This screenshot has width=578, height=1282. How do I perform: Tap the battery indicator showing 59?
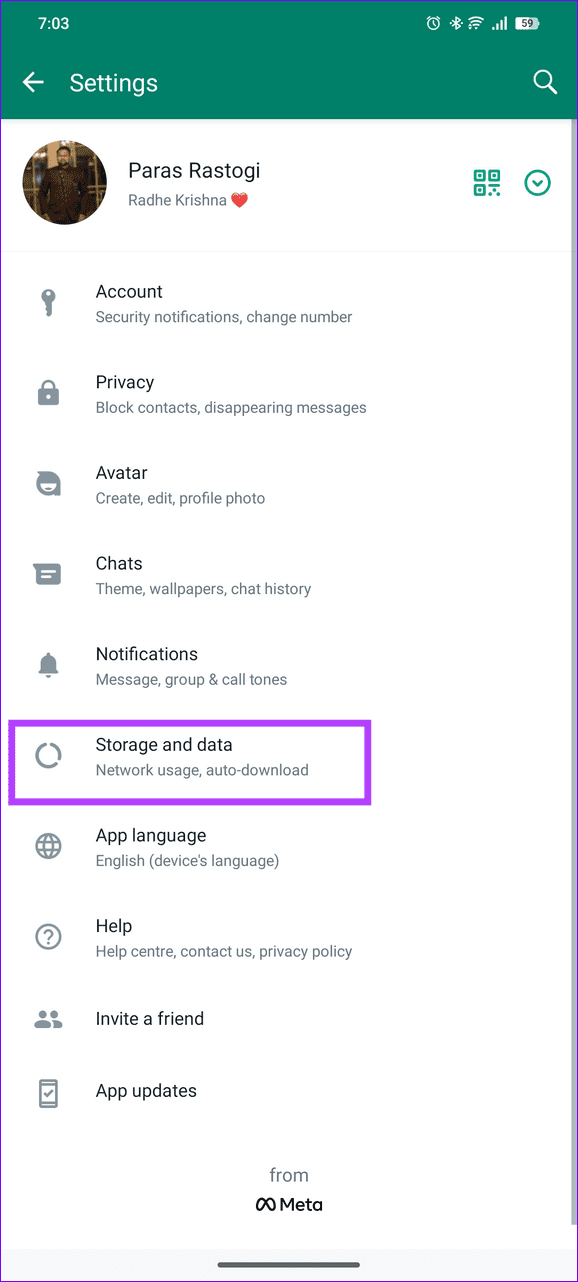tap(525, 22)
